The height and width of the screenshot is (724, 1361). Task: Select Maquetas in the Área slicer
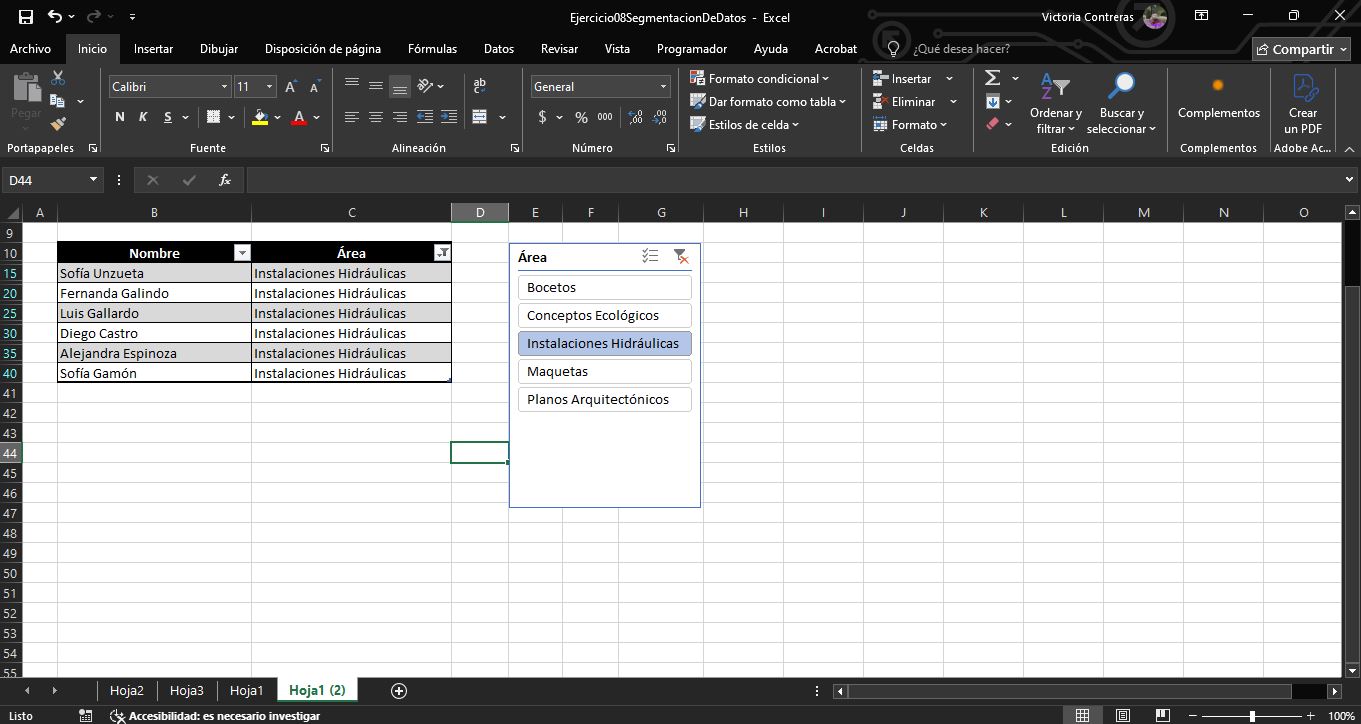(x=604, y=371)
